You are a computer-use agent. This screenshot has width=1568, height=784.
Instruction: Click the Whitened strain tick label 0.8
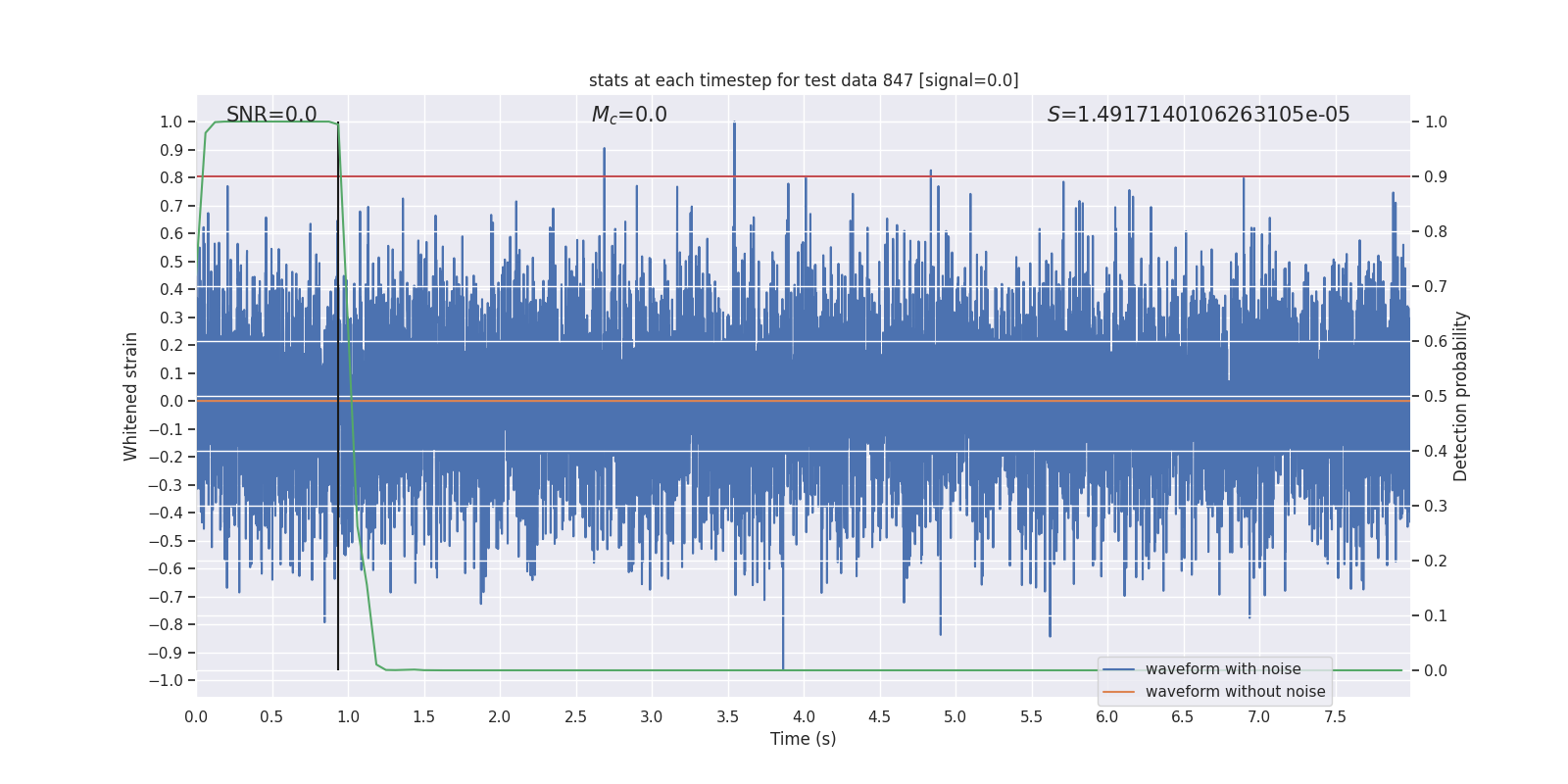[171, 177]
